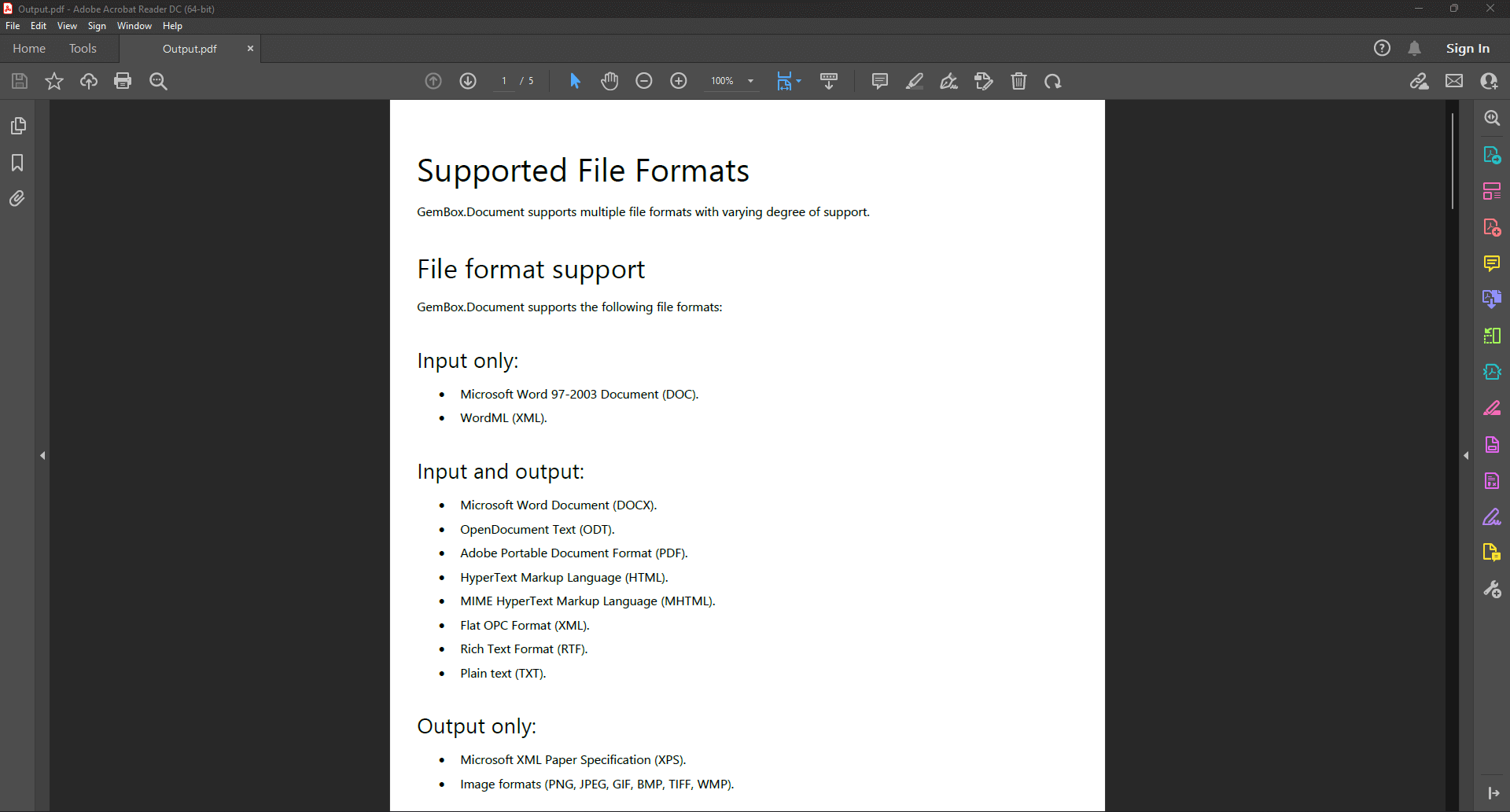Go to next page arrow
Screen dimensions: 1510x812
click(x=468, y=81)
